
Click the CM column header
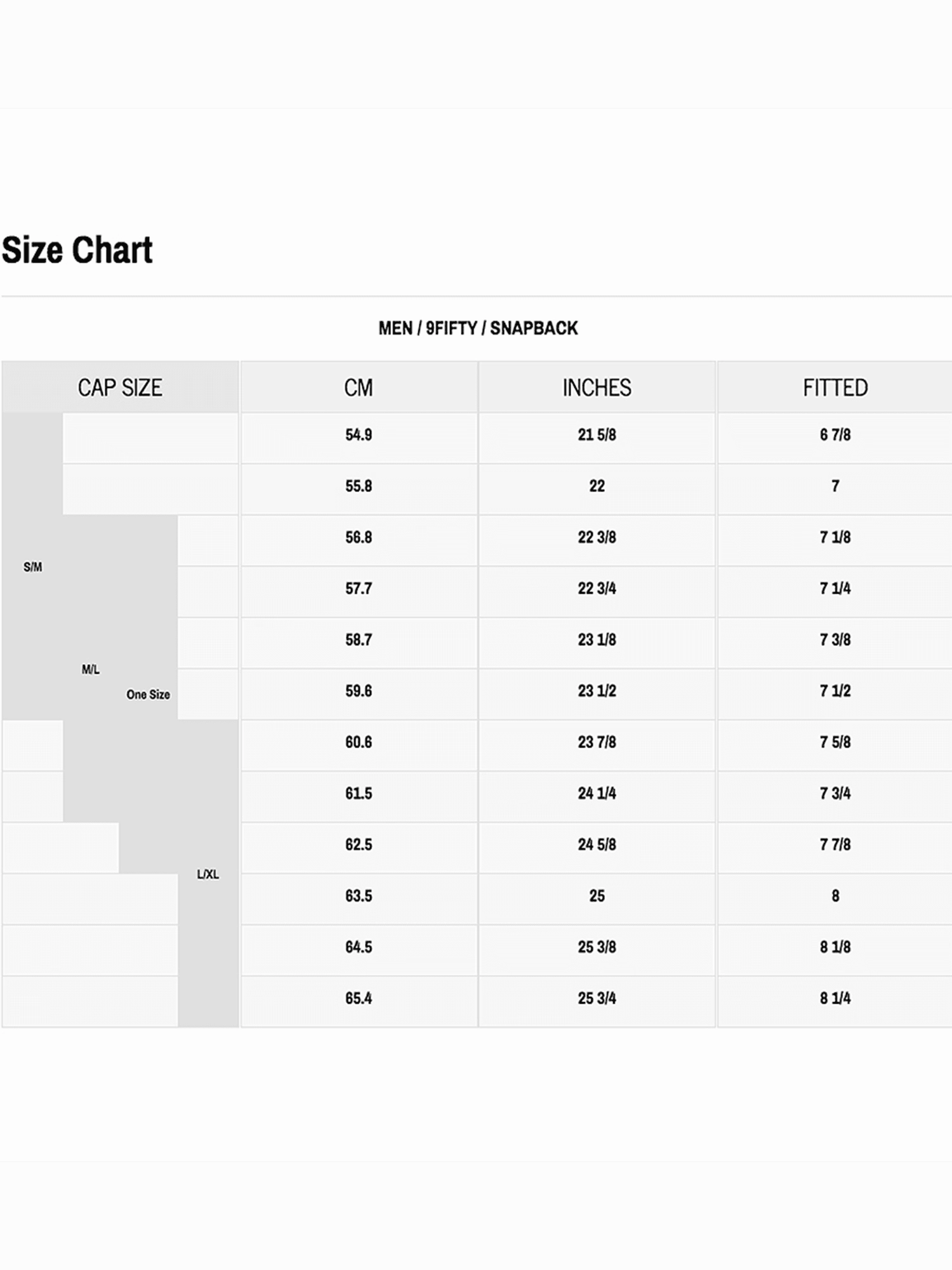coord(359,387)
